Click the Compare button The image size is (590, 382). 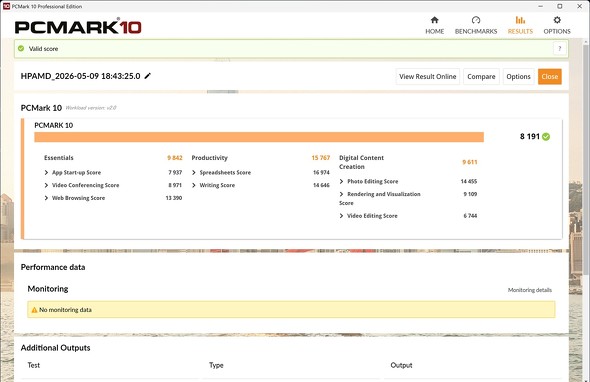coord(481,76)
